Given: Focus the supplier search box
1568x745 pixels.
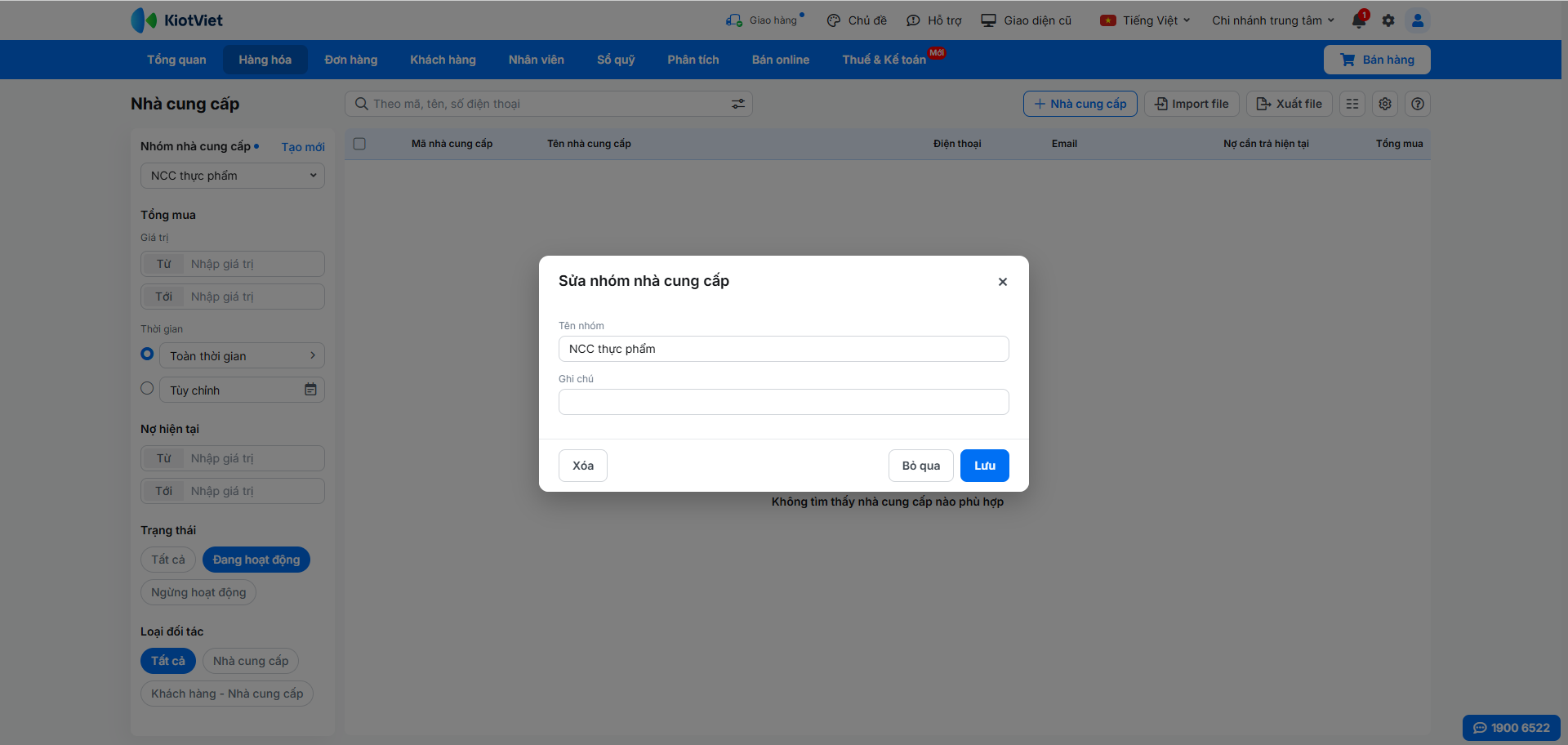Looking at the screenshot, I should pos(549,104).
